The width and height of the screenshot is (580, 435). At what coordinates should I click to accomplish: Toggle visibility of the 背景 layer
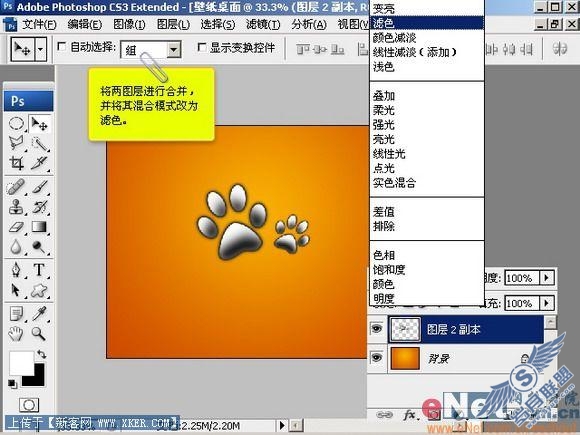click(x=377, y=358)
